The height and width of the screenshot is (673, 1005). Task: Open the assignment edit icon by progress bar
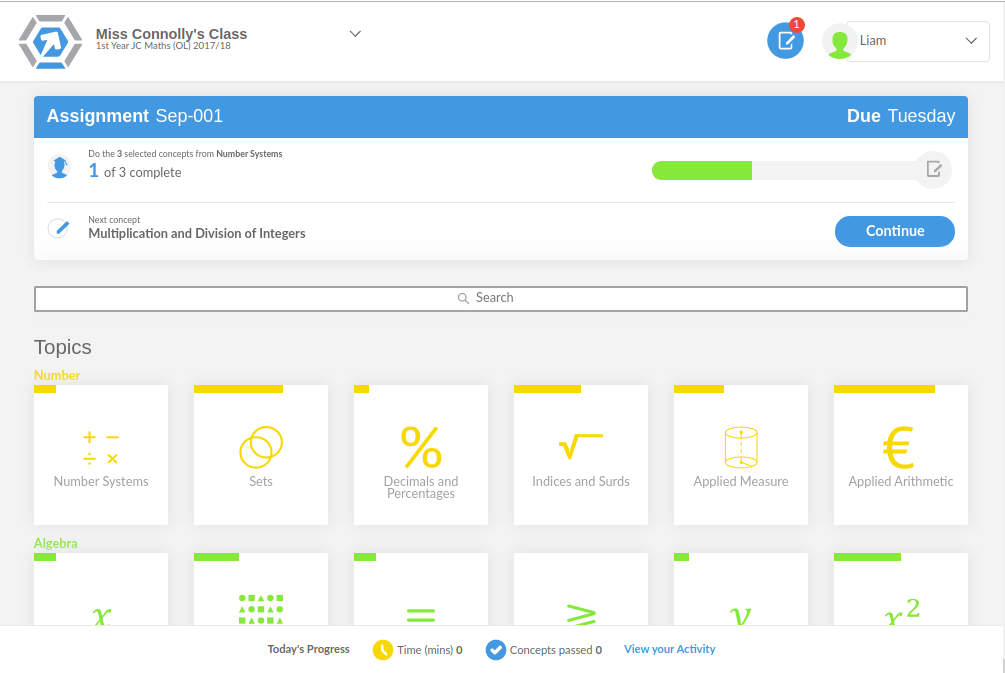coord(933,169)
